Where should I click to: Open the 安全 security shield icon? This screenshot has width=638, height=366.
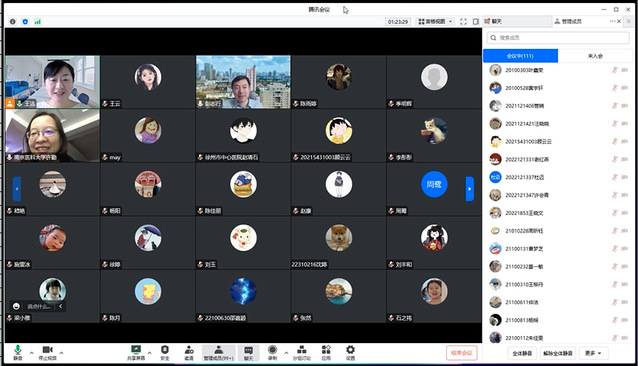[165, 352]
